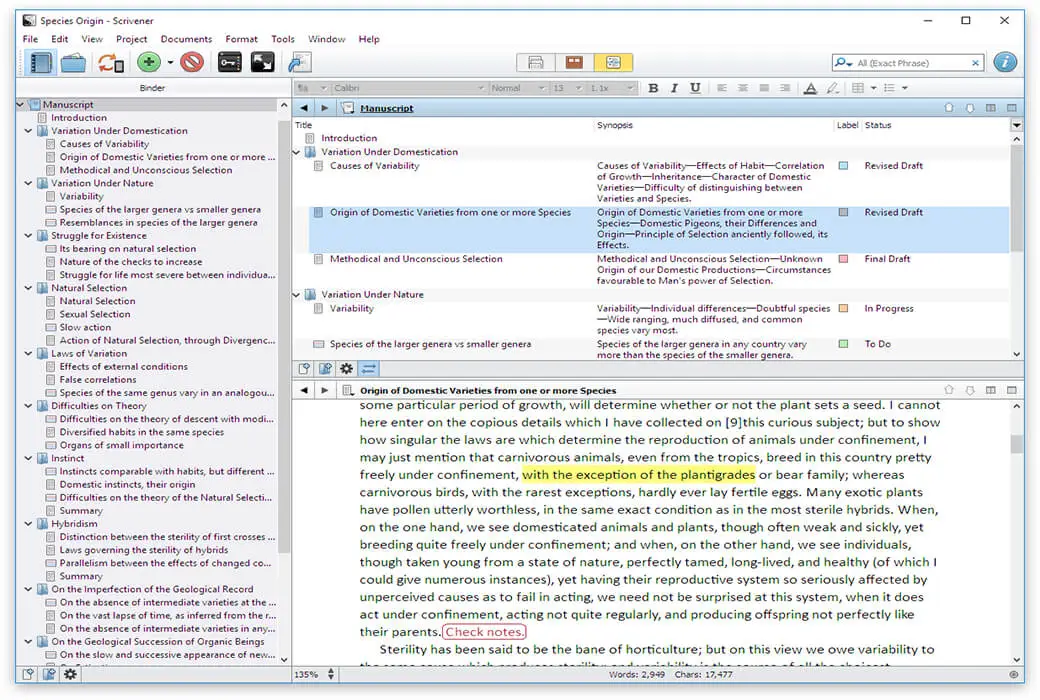
Task: Open the Edit menu
Action: click(x=60, y=39)
